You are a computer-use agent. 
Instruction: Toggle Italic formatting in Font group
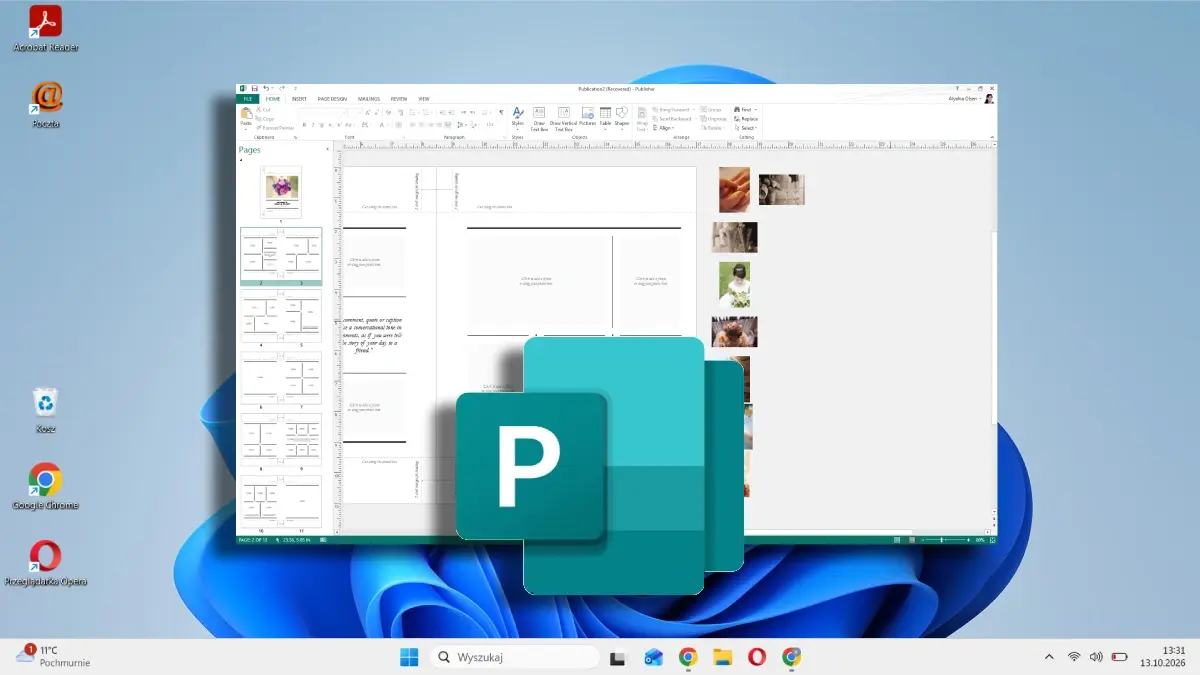point(313,125)
